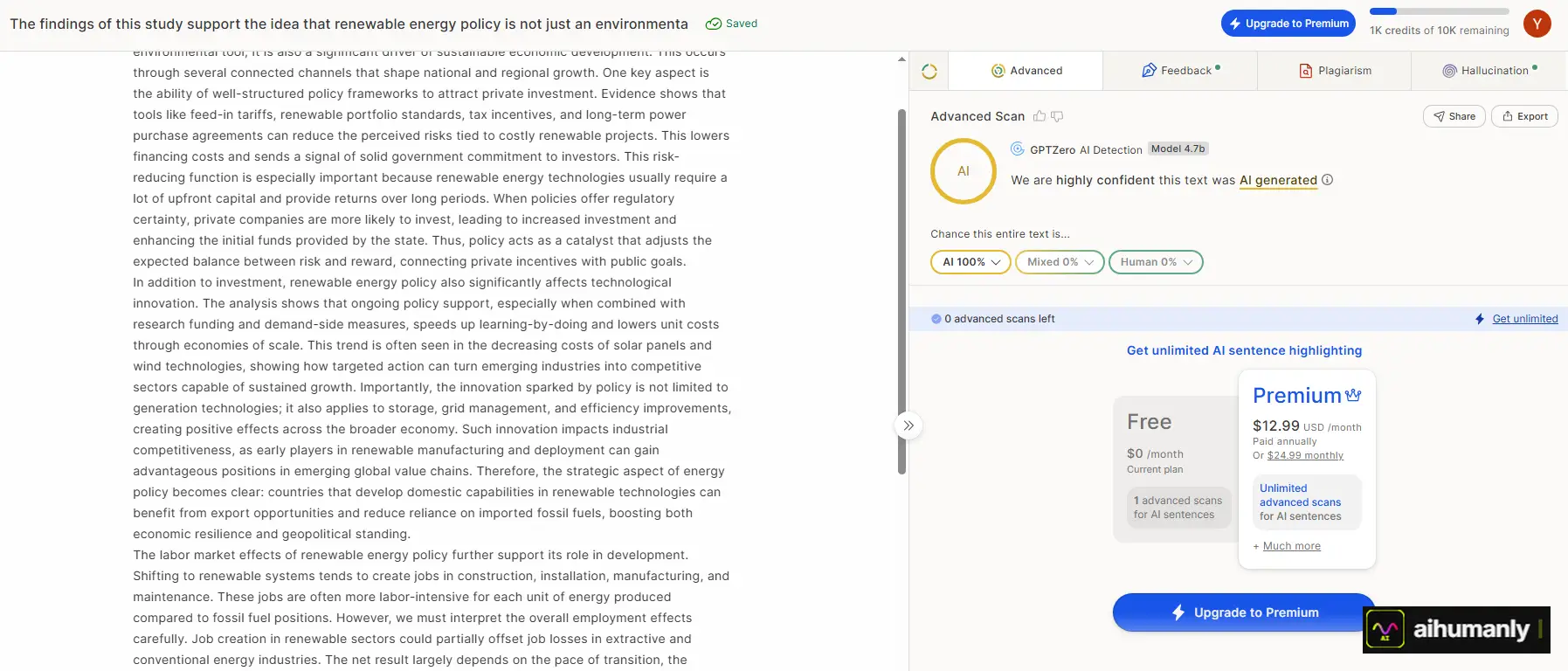Image resolution: width=1568 pixels, height=671 pixels.
Task: Click the paragraph line starting 'In addition to investment'
Action: pos(402,282)
